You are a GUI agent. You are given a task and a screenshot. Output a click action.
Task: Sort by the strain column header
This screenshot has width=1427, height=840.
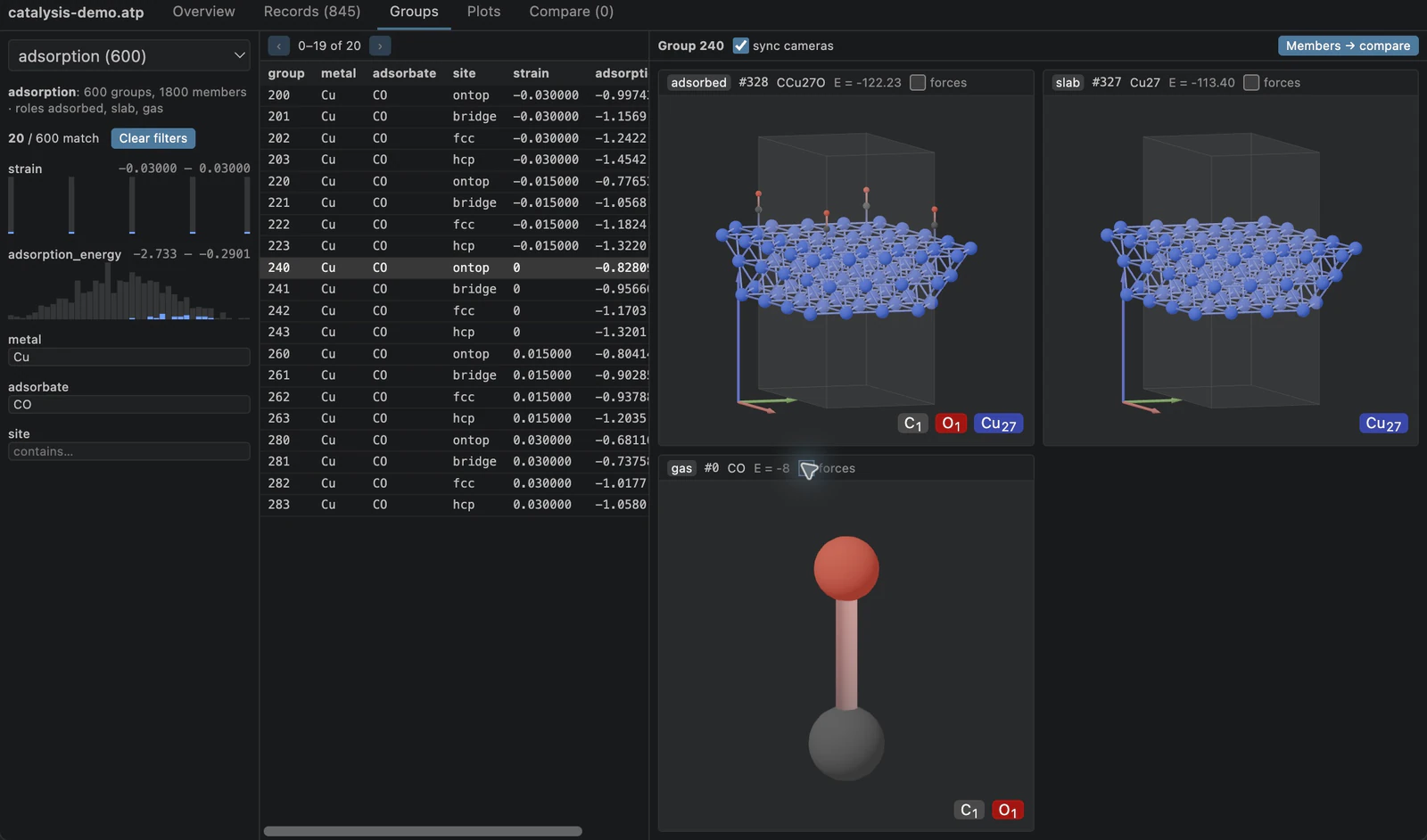tap(531, 73)
